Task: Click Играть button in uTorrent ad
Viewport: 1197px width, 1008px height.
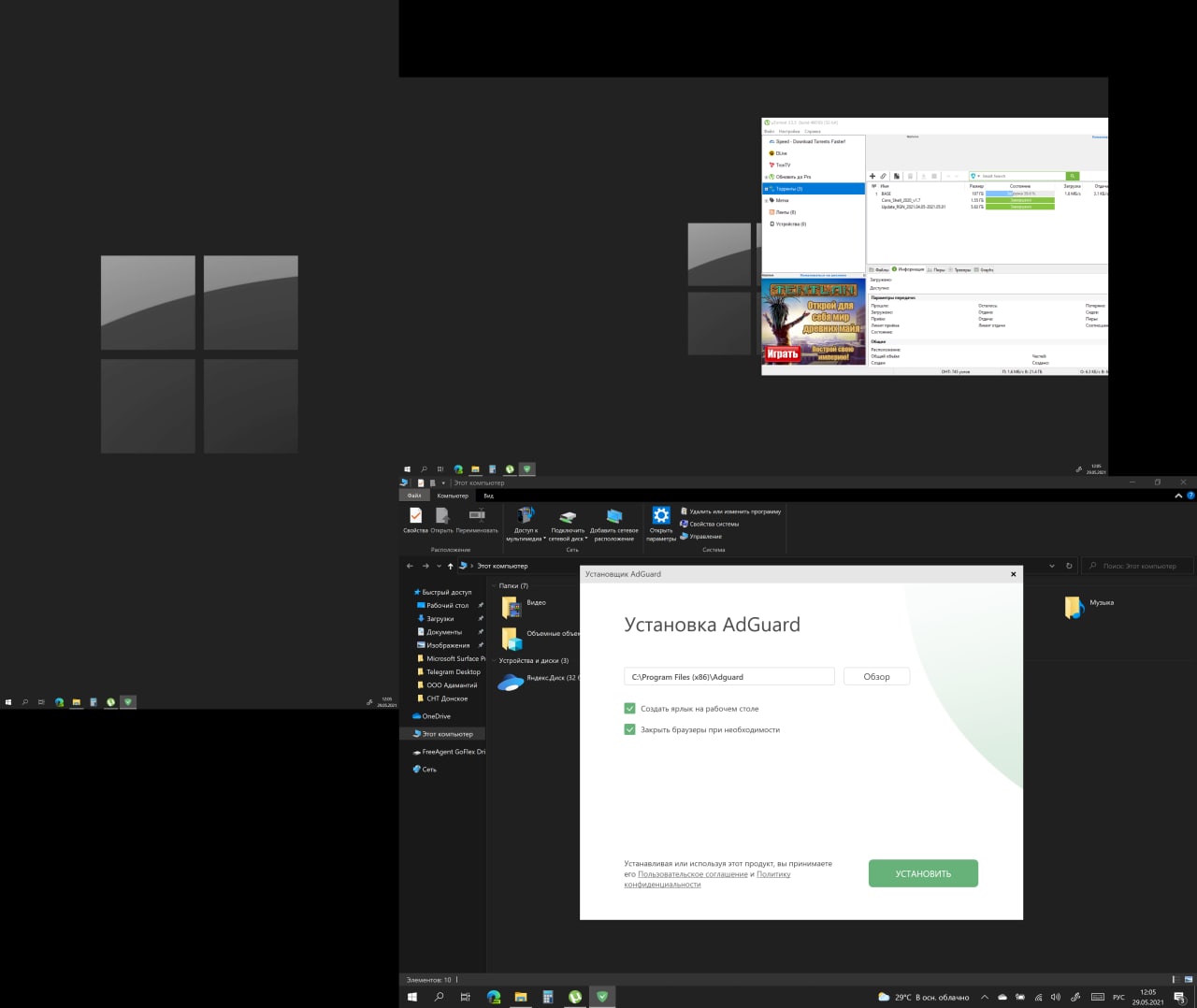Action: pyautogui.click(x=782, y=353)
